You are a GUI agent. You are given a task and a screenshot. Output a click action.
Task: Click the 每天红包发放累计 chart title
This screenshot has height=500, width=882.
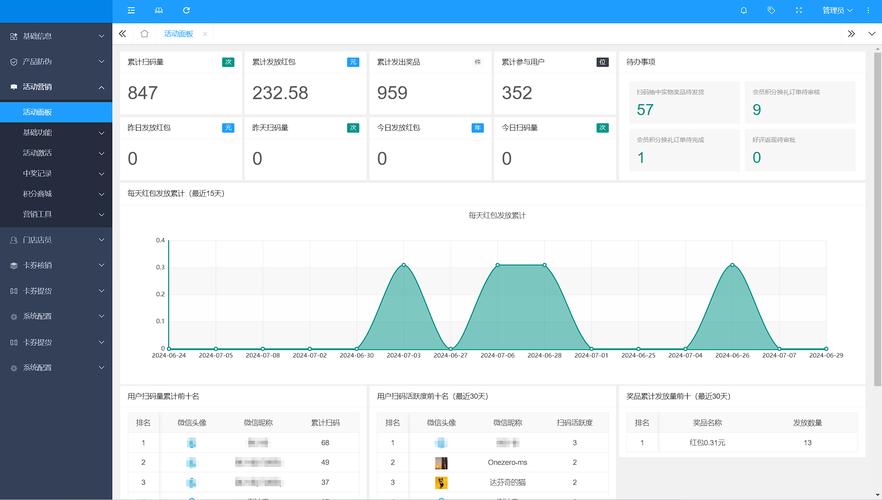497,215
